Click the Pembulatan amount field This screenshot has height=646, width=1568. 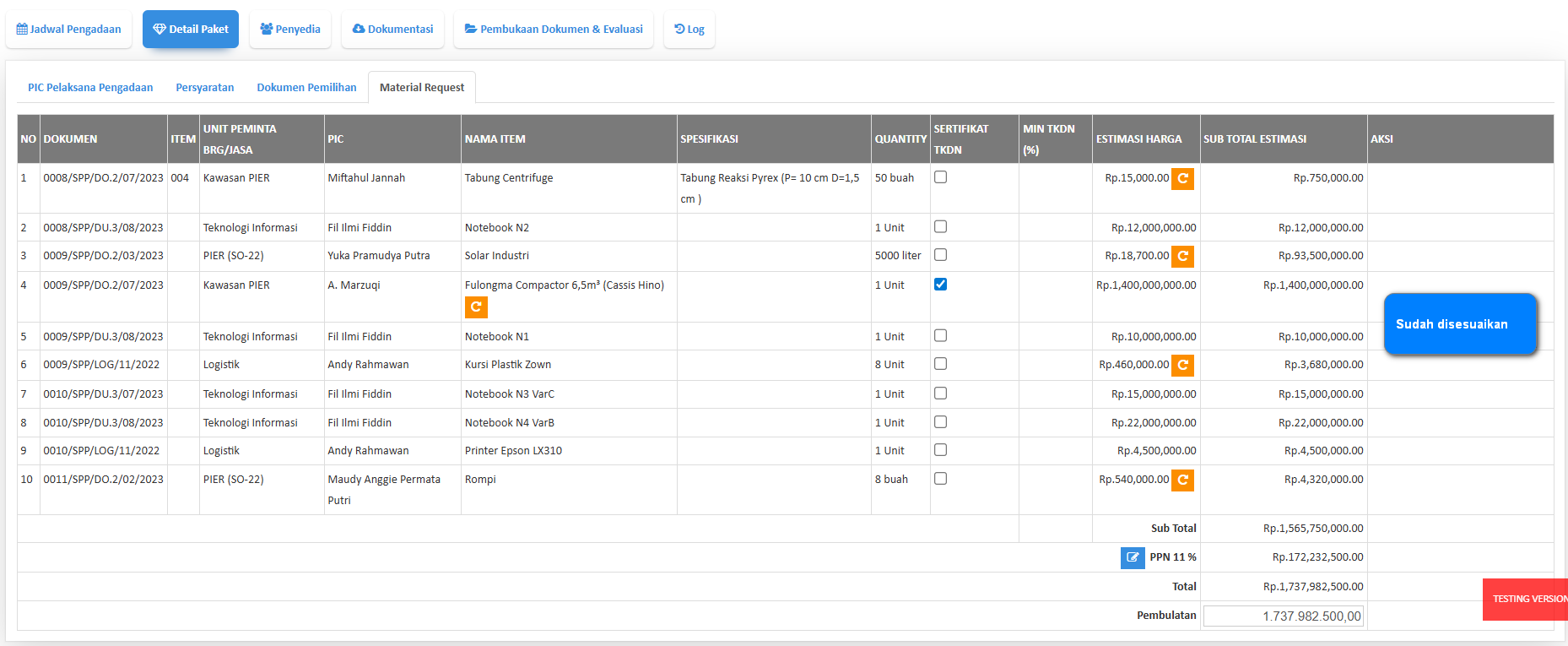tap(1283, 616)
